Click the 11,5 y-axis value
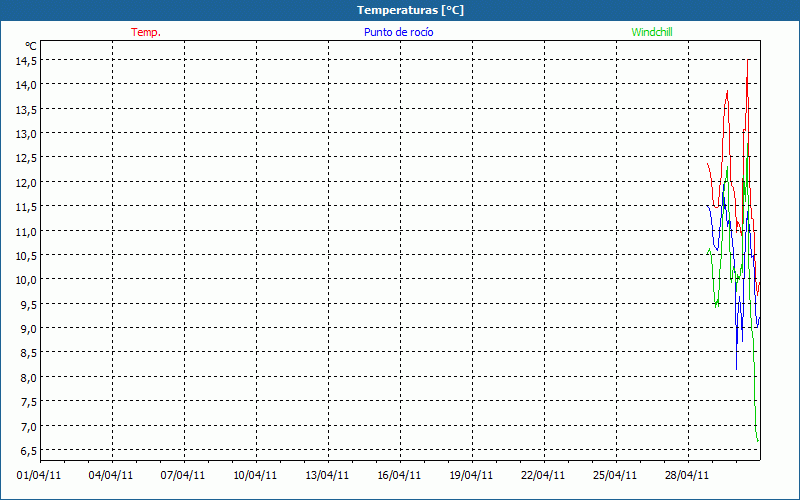Screen dimensions: 800x500 [26, 207]
